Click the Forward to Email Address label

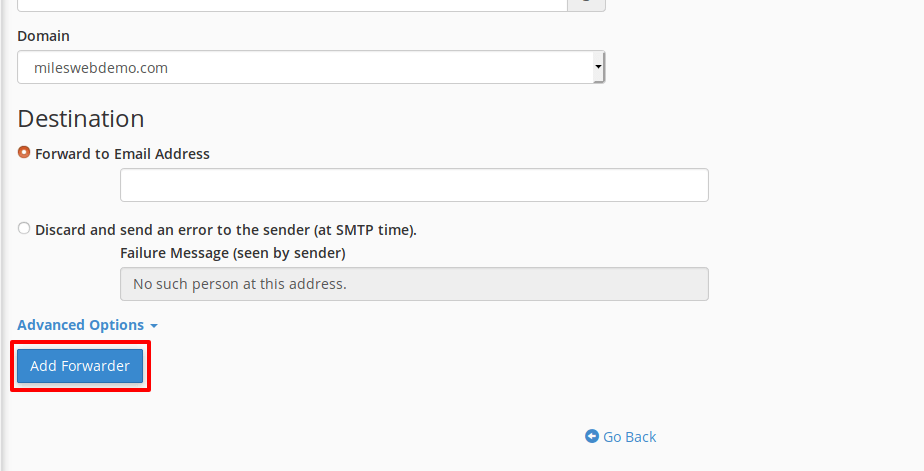click(x=122, y=154)
